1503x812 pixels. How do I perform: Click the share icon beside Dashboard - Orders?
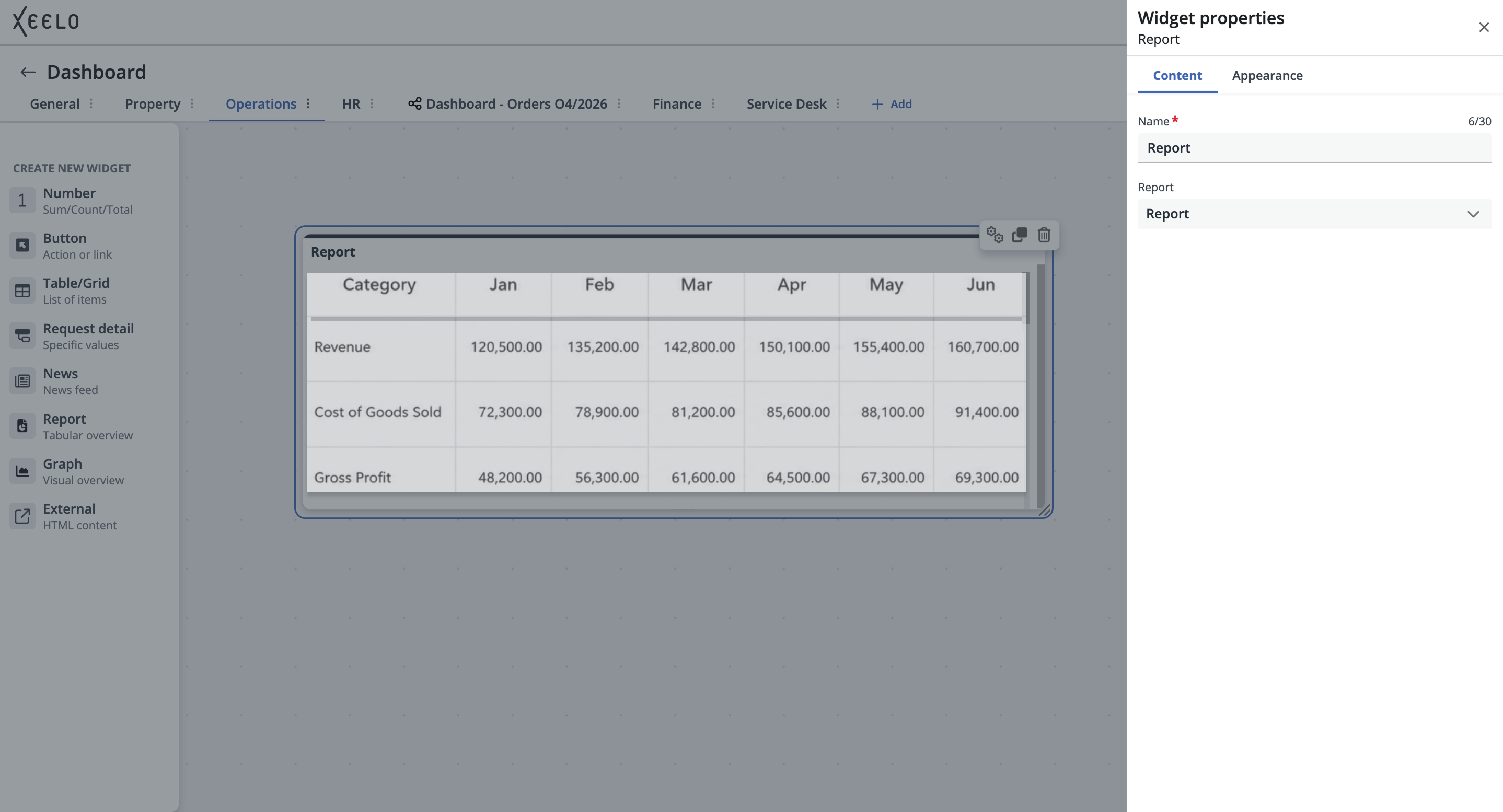click(415, 104)
